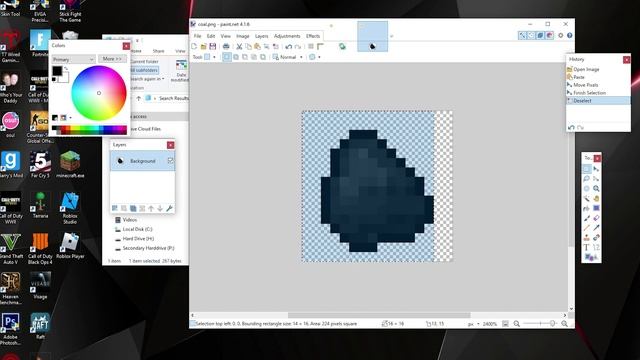The height and width of the screenshot is (360, 640).
Task: Select the Zoom magnifier tool in Tools panel
Action: point(596,188)
